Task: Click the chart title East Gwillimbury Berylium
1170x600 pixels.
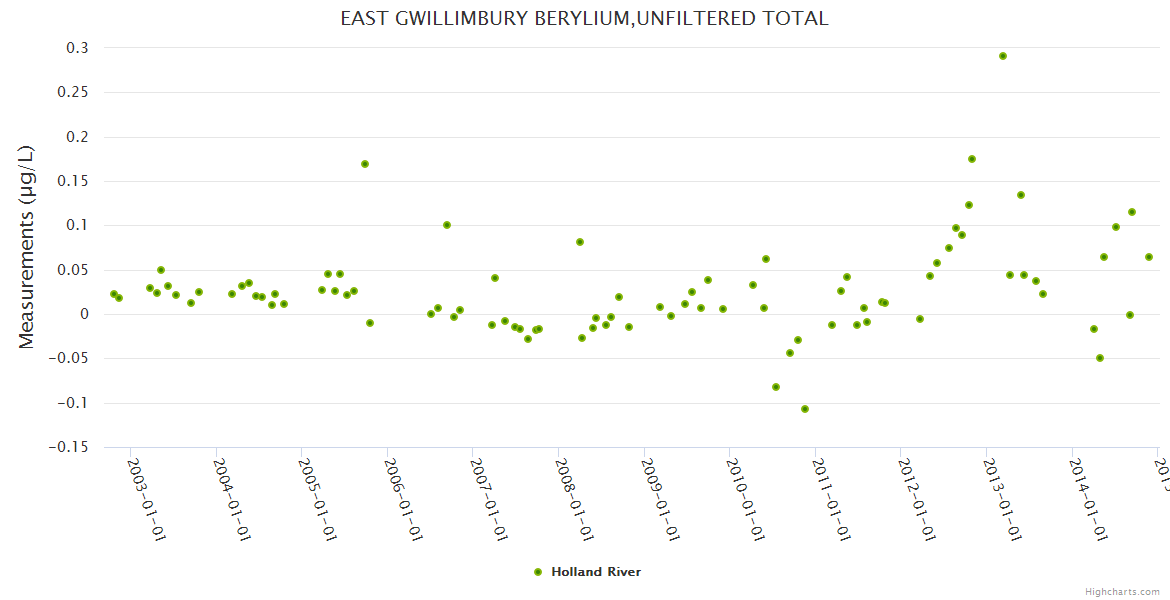Action: pyautogui.click(x=584, y=19)
